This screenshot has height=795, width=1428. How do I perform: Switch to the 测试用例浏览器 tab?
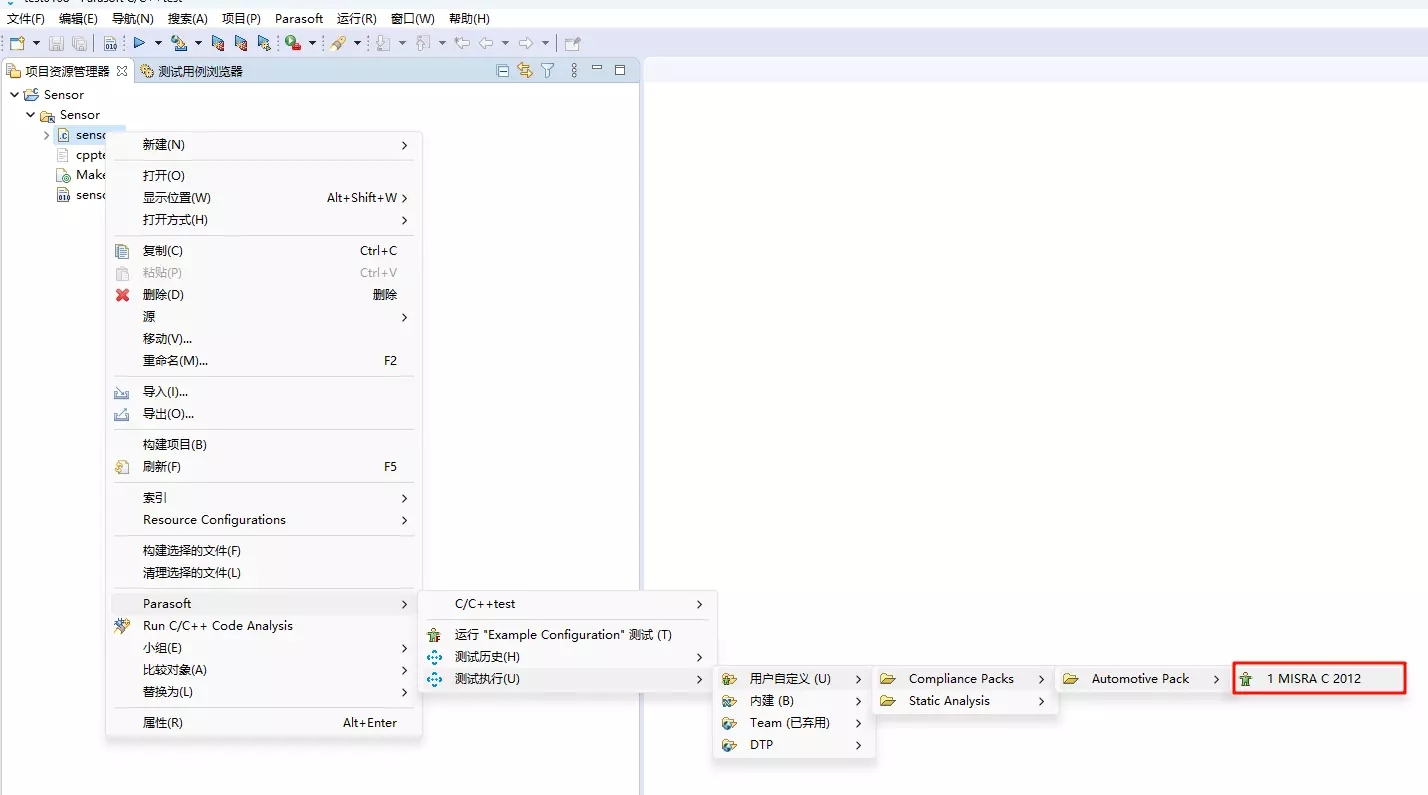pos(199,71)
